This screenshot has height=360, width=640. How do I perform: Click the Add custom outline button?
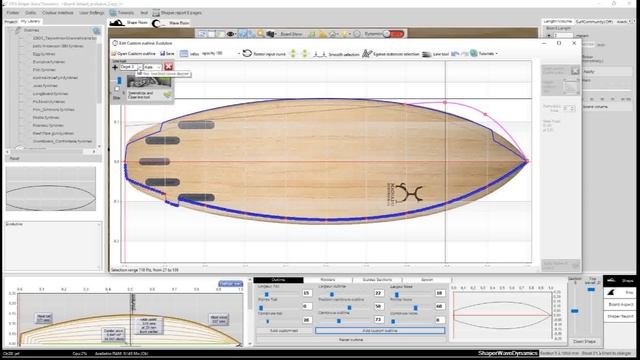coord(380,331)
